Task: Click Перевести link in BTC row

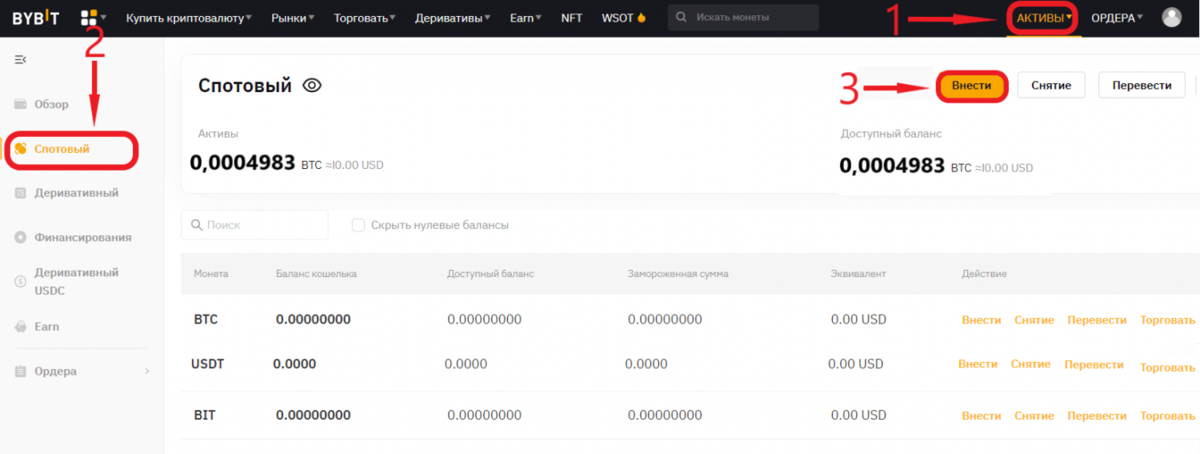Action: [1097, 320]
